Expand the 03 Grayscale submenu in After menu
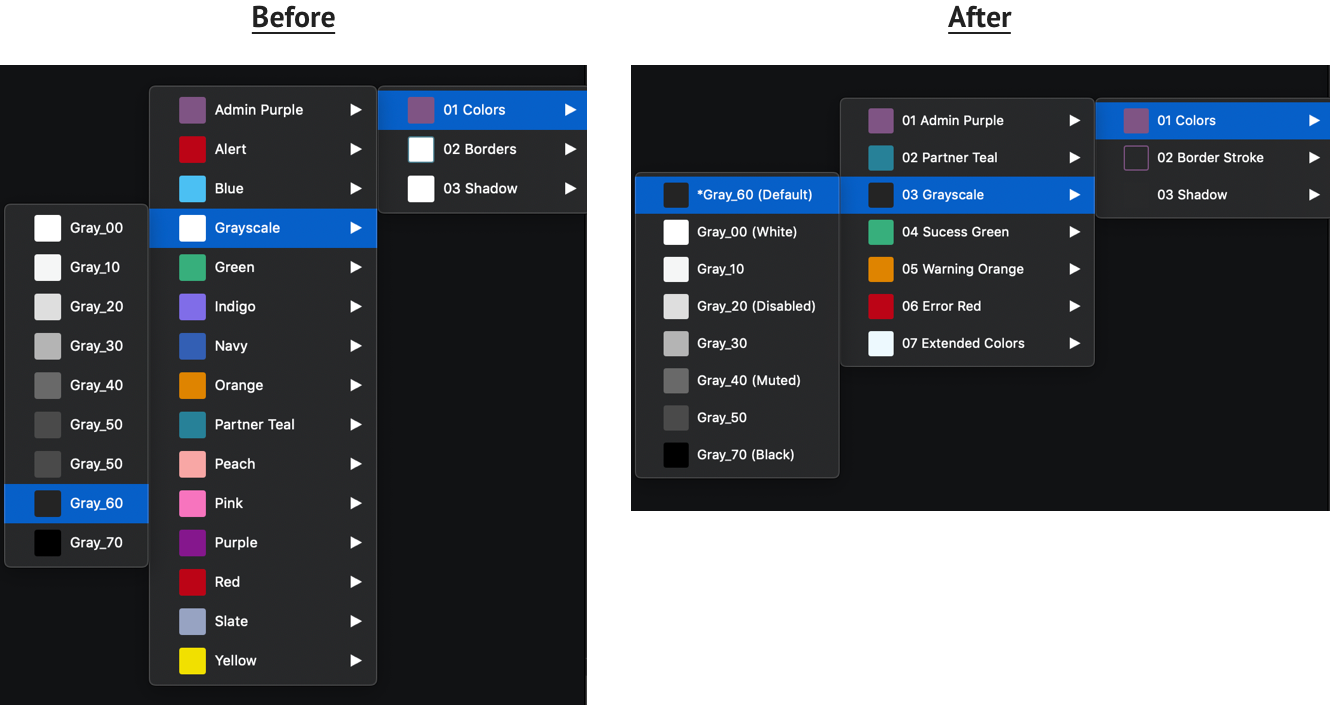Image resolution: width=1330 pixels, height=705 pixels. (x=1074, y=194)
